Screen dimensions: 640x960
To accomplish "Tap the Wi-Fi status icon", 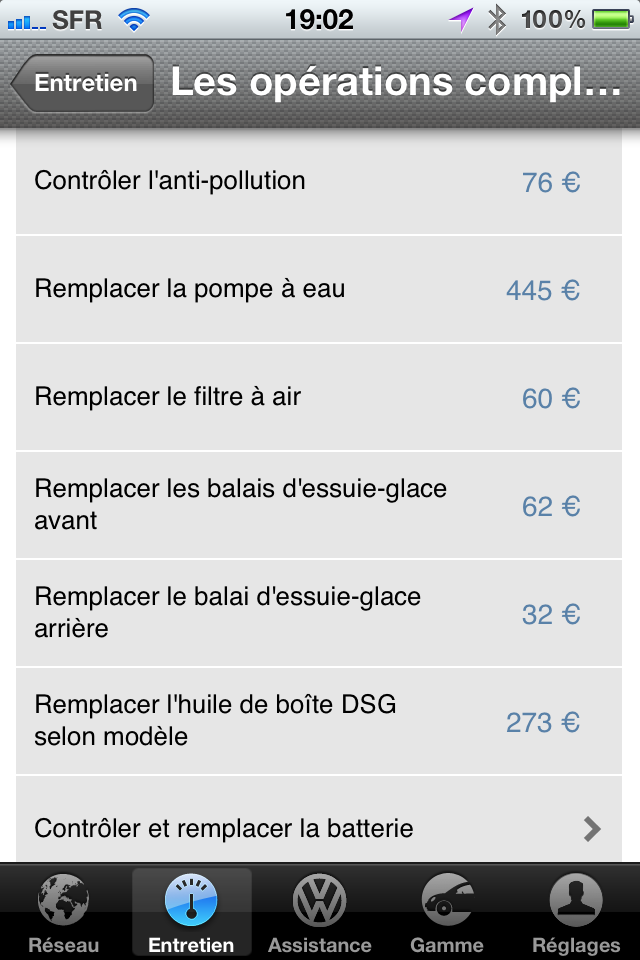I will 134,20.
